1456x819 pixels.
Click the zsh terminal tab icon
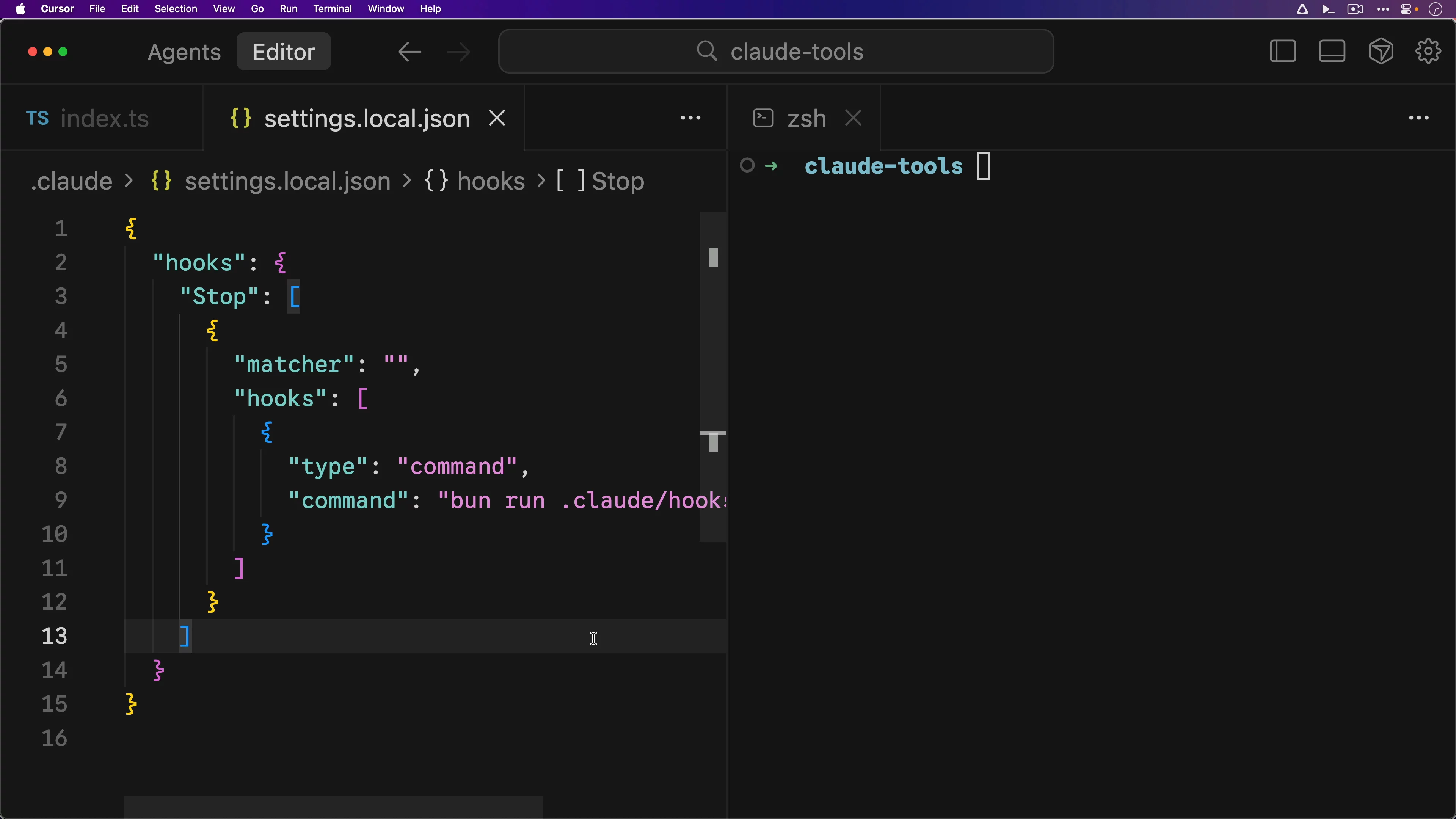[763, 118]
